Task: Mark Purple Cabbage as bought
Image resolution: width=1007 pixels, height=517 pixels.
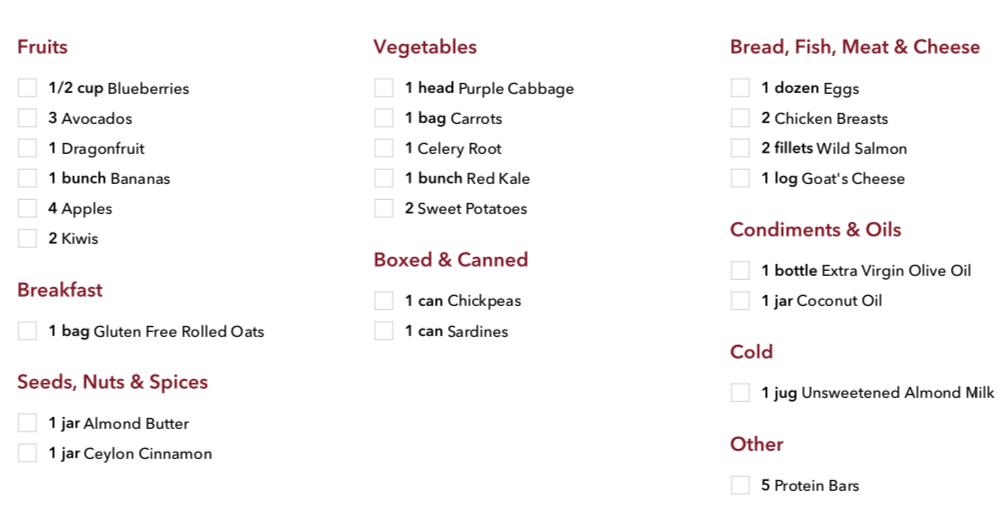Action: pos(383,88)
